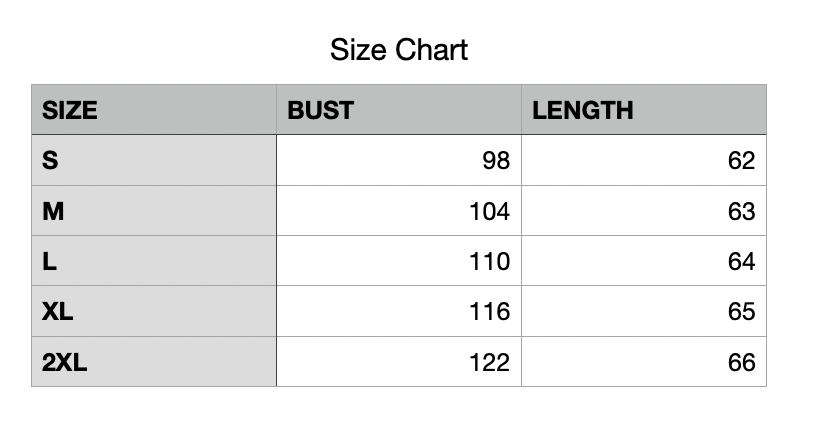Click the bust value 104
Image resolution: width=816 pixels, height=442 pixels.
(489, 211)
